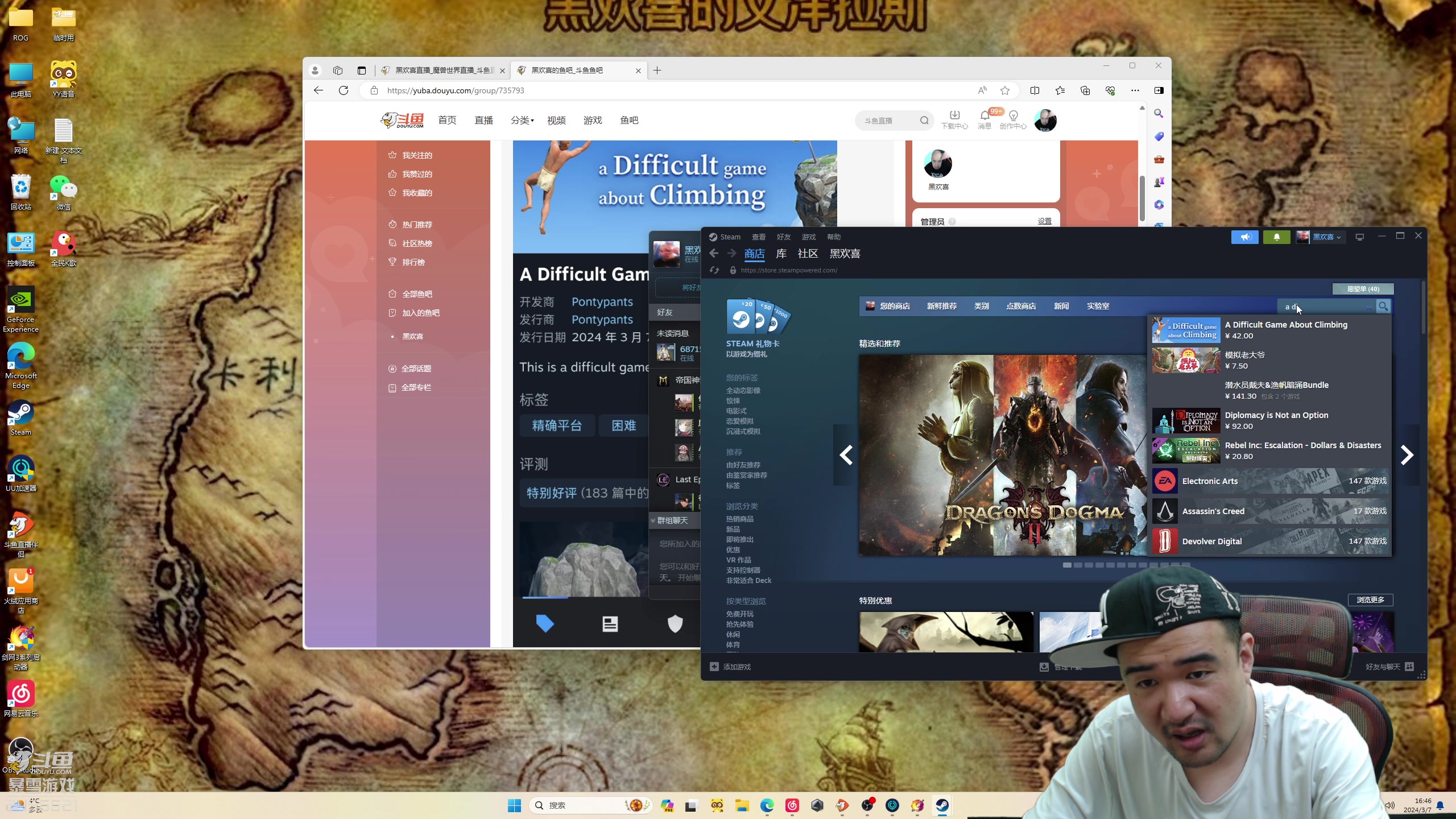The image size is (1456, 819).
Task: Open YY语音 desktop shortcut
Action: coord(64,80)
